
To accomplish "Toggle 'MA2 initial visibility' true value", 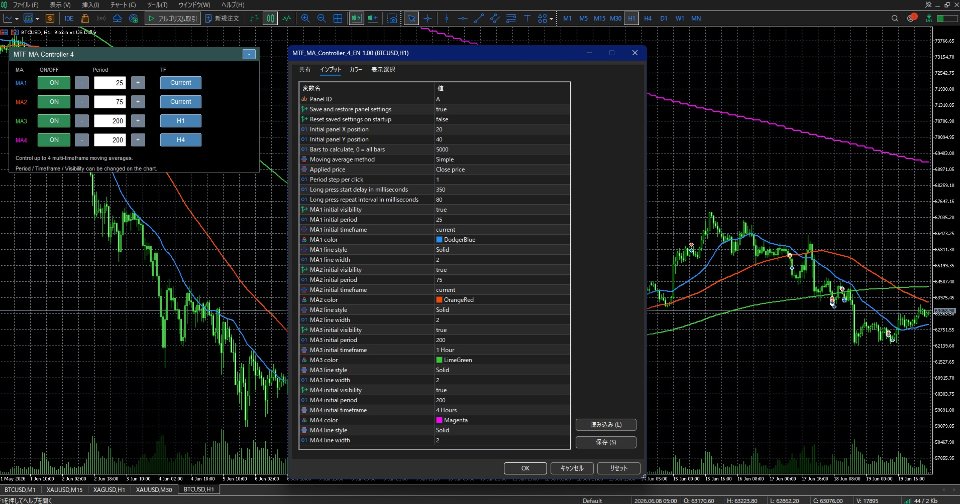I will pos(502,269).
